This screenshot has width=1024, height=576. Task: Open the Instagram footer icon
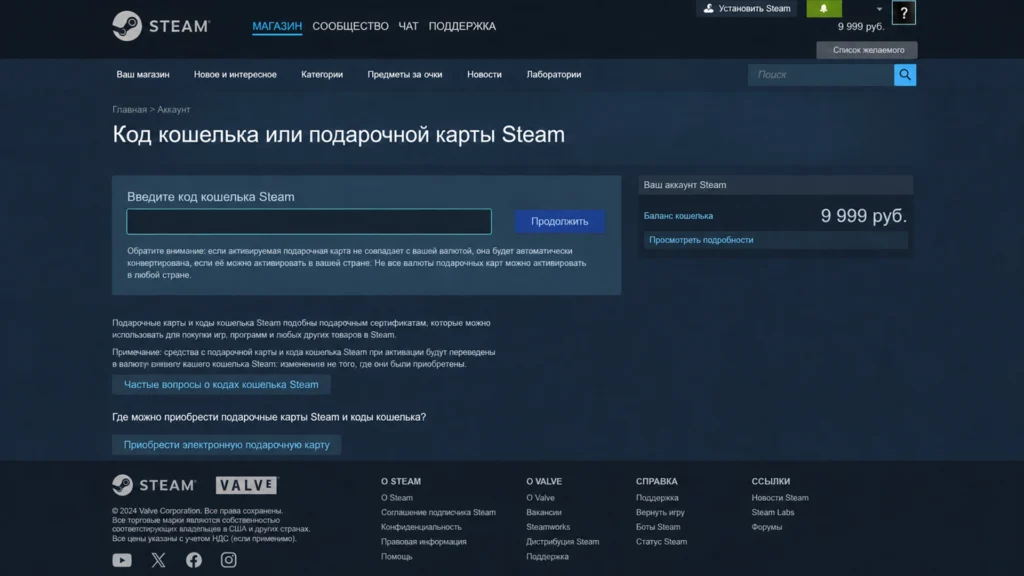(229, 560)
